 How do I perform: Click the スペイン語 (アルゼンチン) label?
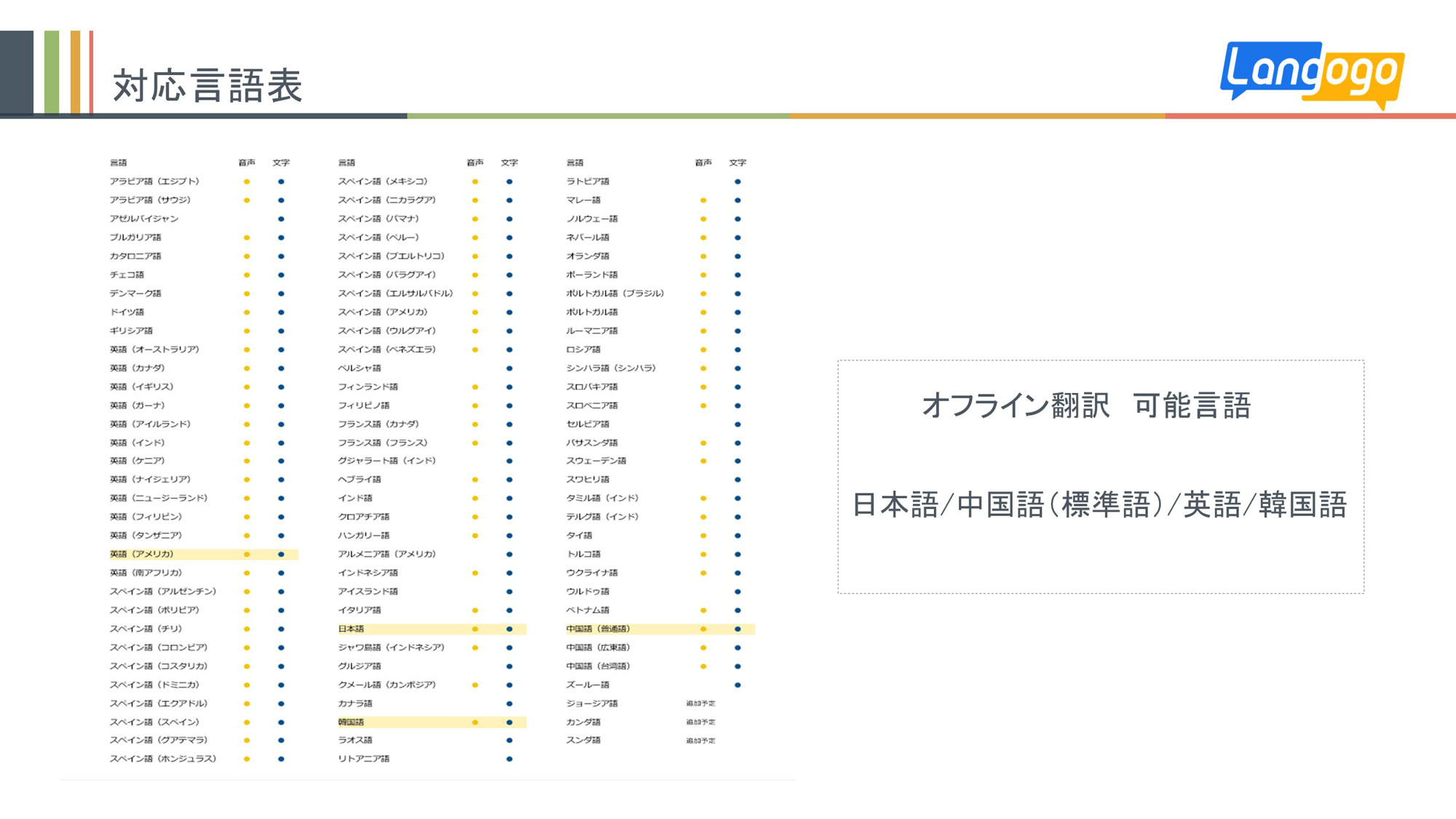click(163, 591)
